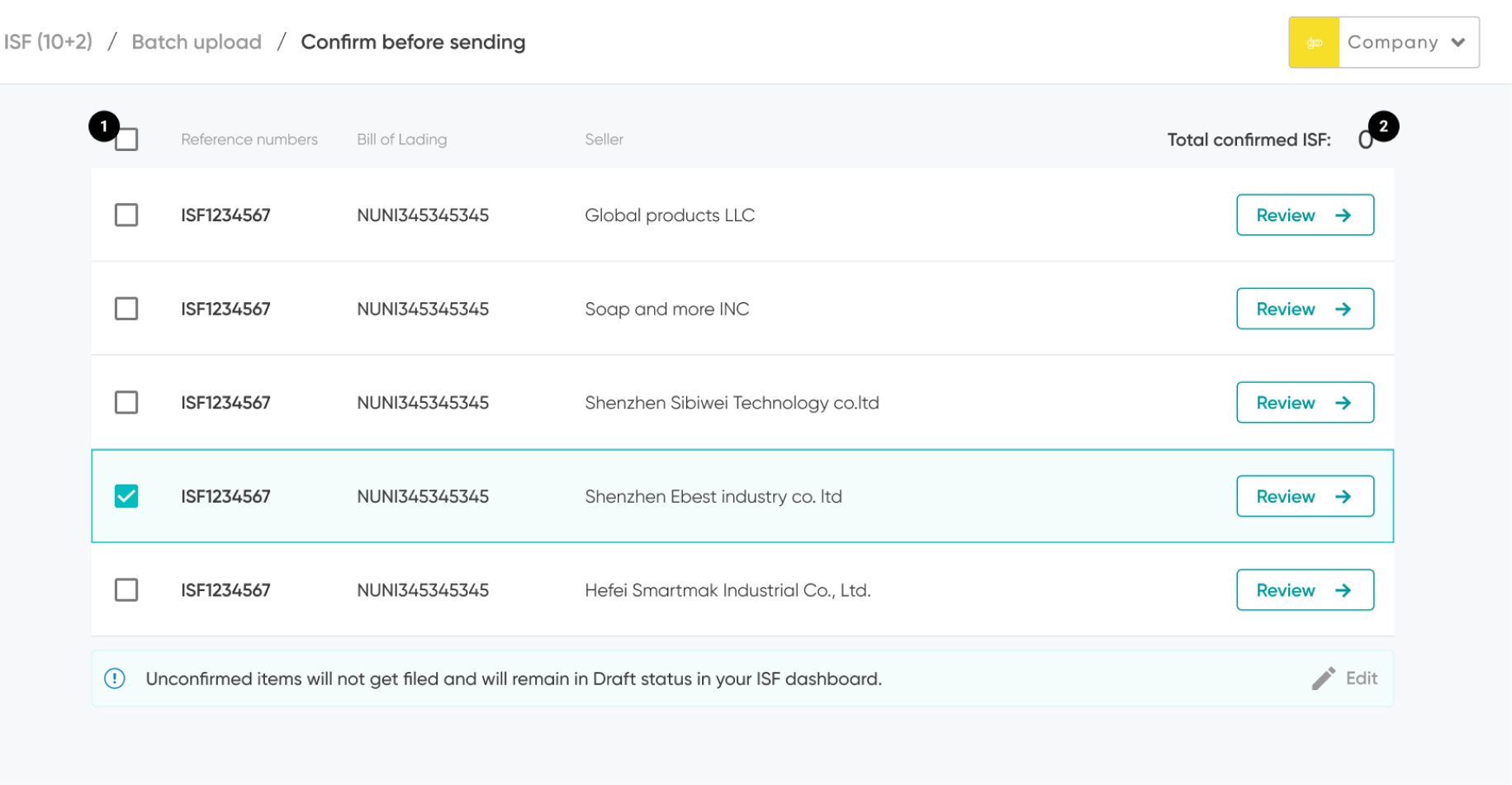The image size is (1512, 785).
Task: Click the Bill of Lading column header
Action: tap(402, 140)
